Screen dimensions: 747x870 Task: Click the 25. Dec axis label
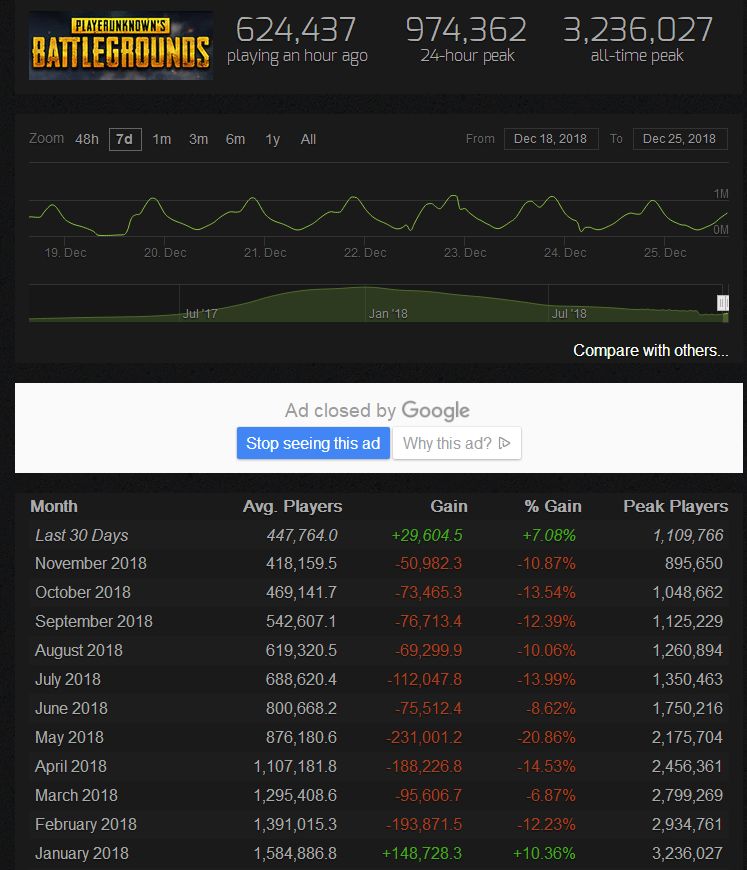coord(665,253)
